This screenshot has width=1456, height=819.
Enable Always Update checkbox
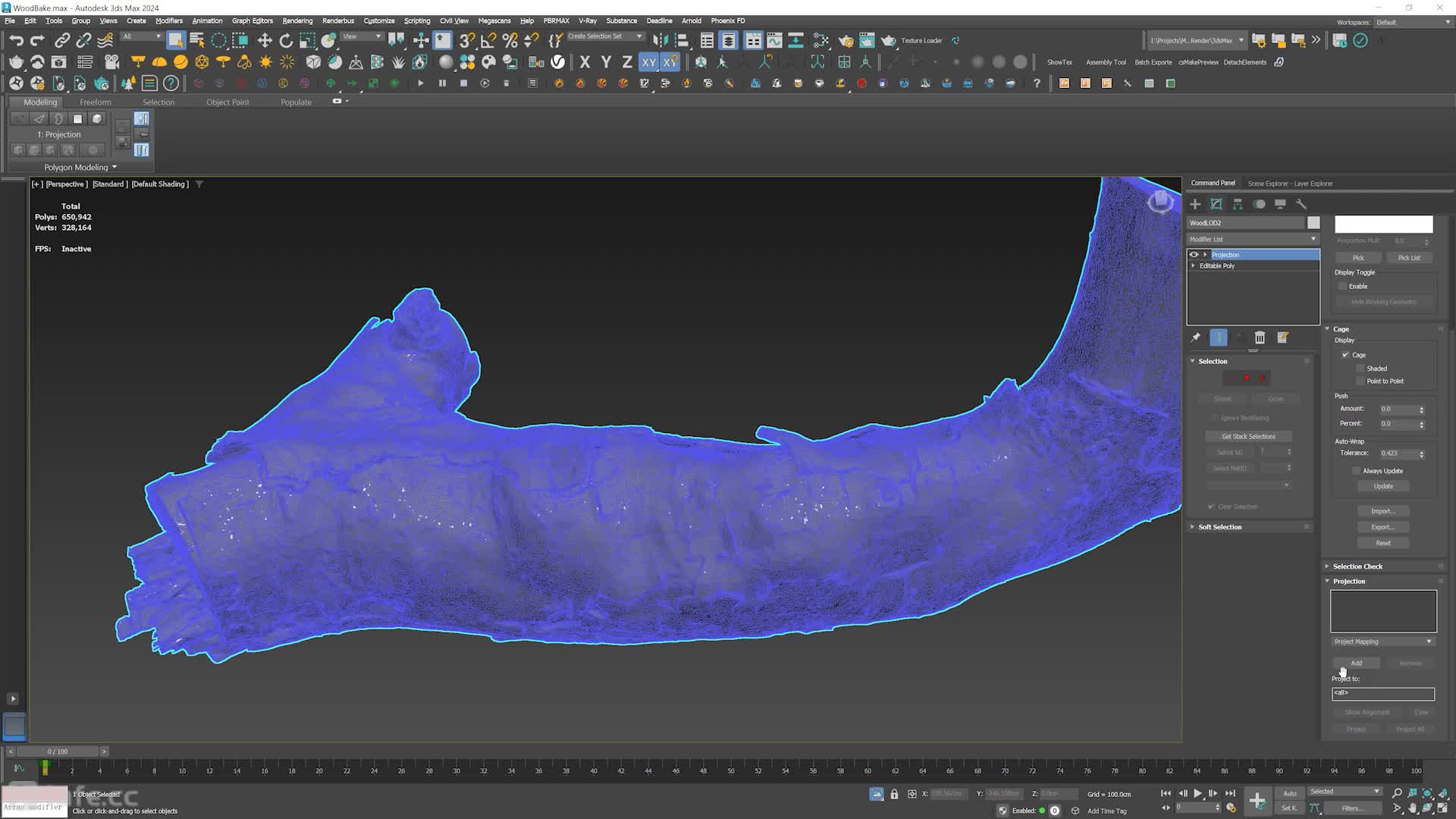pyautogui.click(x=1357, y=471)
